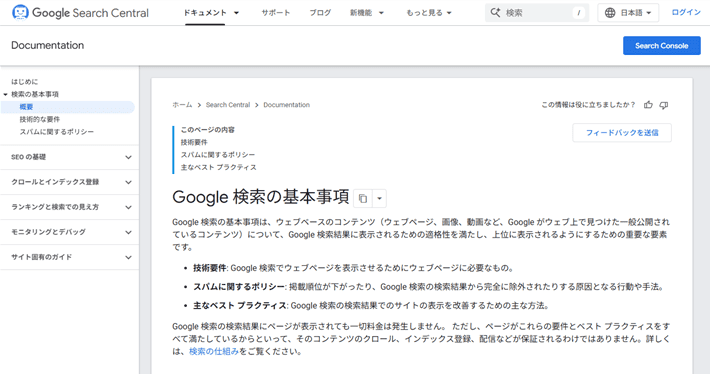Open the ドキュメント dropdown menu
Image resolution: width=710 pixels, height=374 pixels.
tap(211, 13)
